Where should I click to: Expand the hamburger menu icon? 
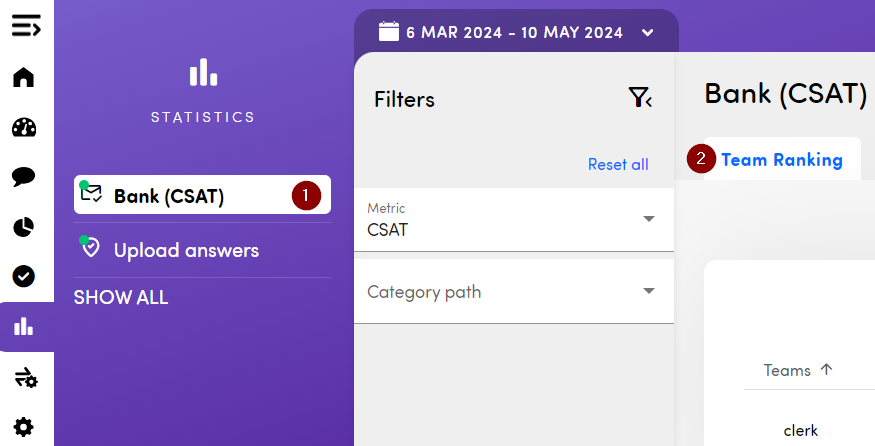click(x=26, y=27)
